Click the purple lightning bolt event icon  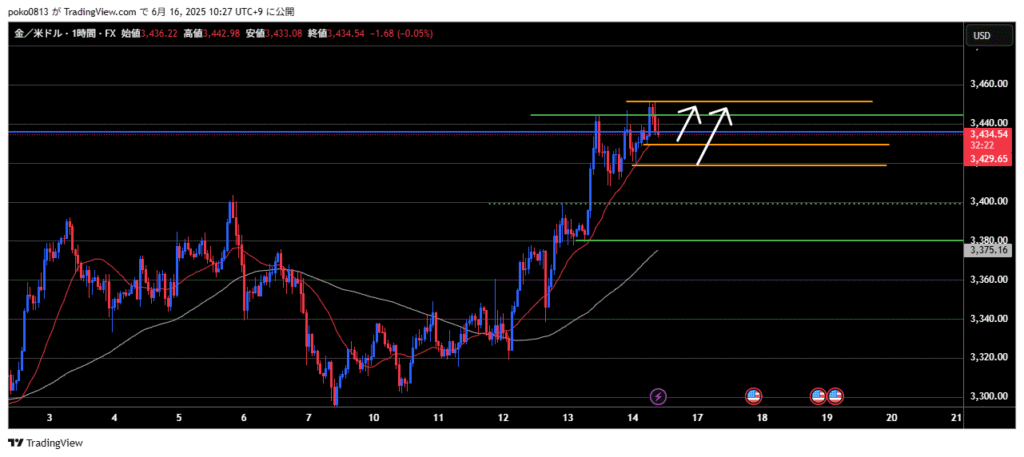pyautogui.click(x=658, y=397)
